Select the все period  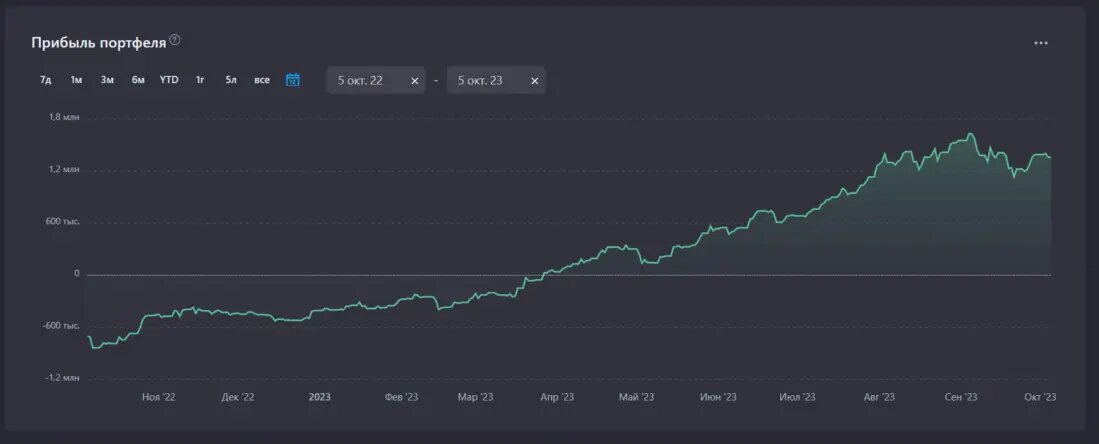pos(262,80)
